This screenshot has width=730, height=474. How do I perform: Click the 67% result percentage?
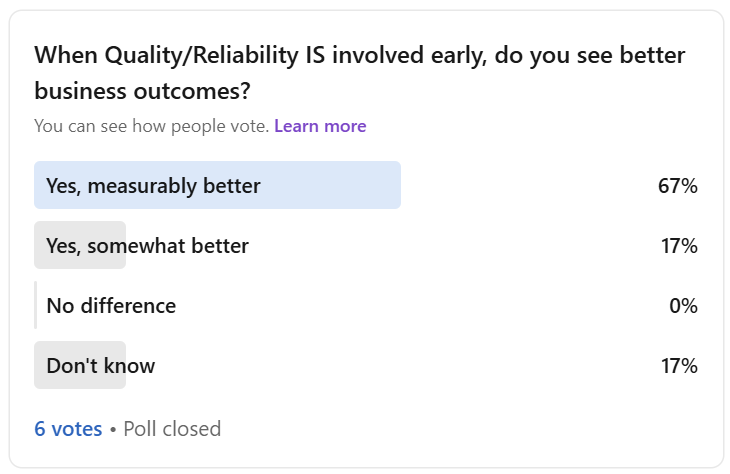(677, 186)
